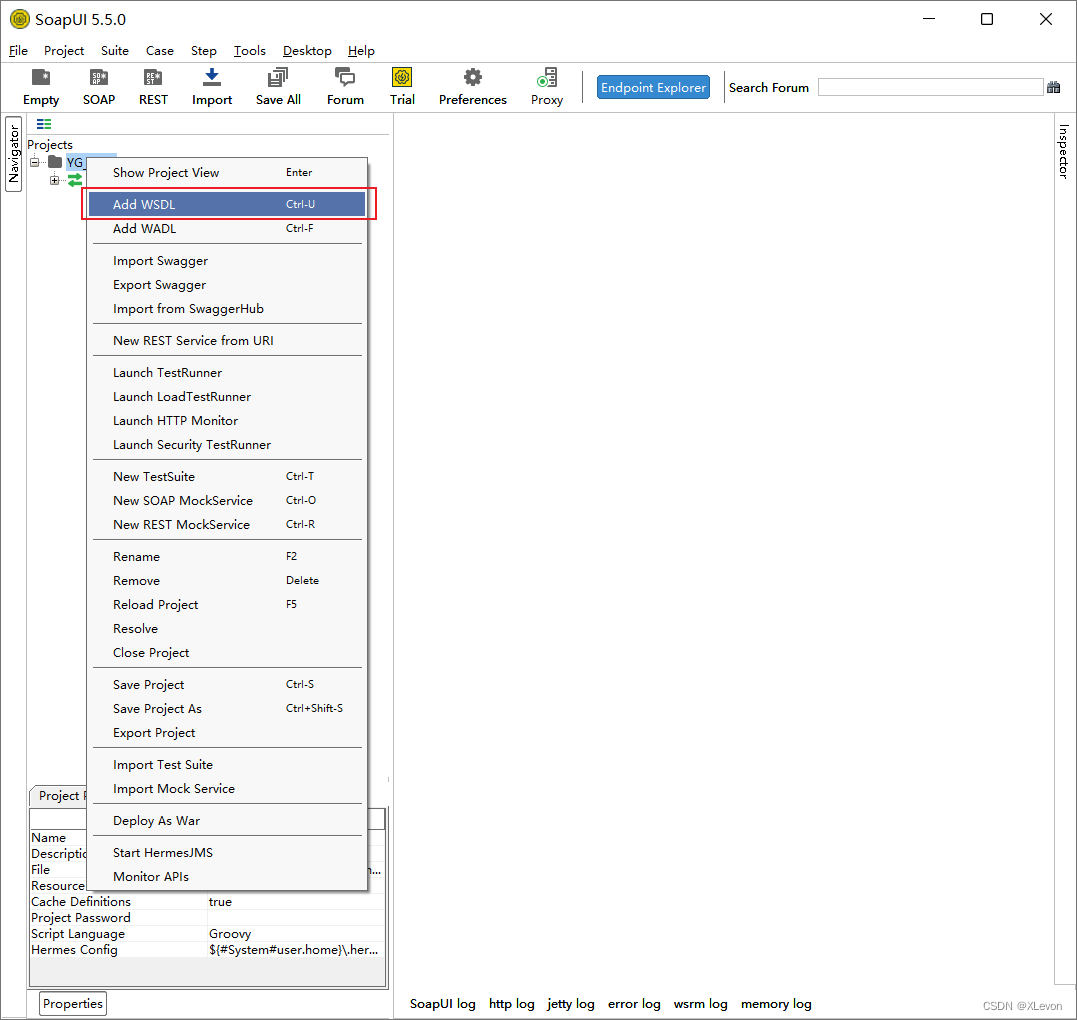Select Show Project View in context menu
The image size is (1077, 1020).
click(227, 172)
